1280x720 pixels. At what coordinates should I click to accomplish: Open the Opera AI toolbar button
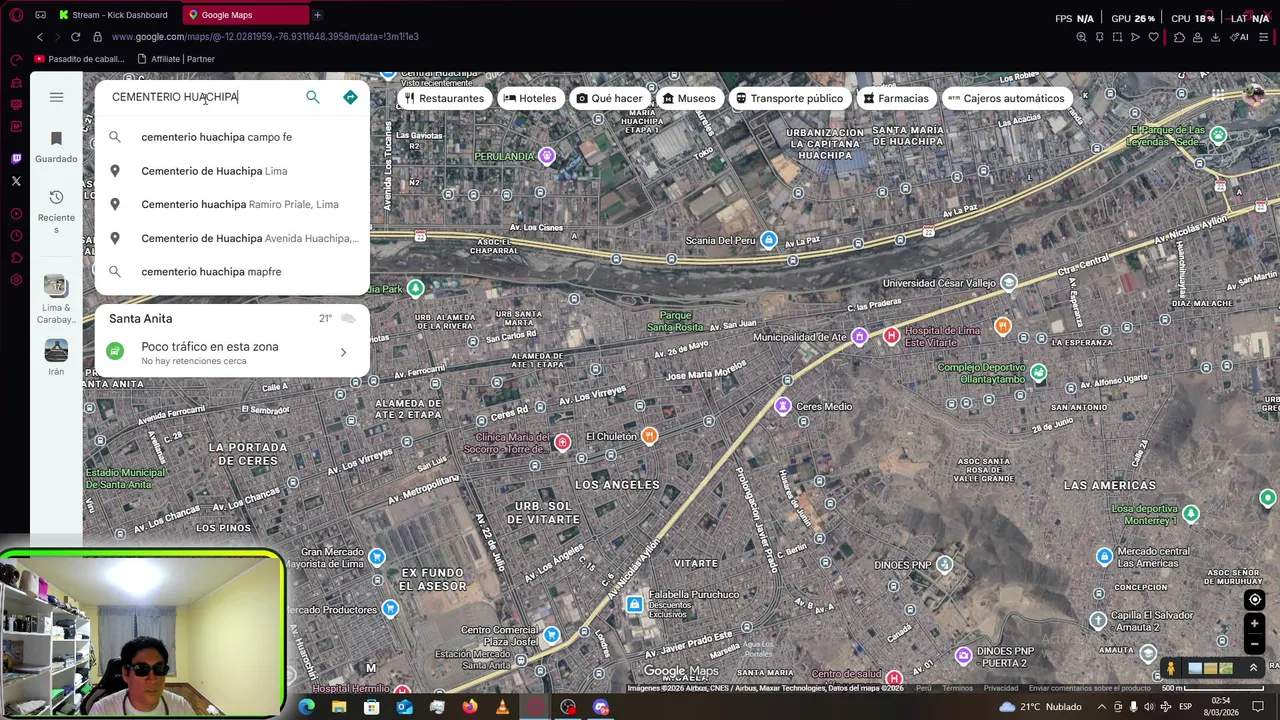point(1240,37)
